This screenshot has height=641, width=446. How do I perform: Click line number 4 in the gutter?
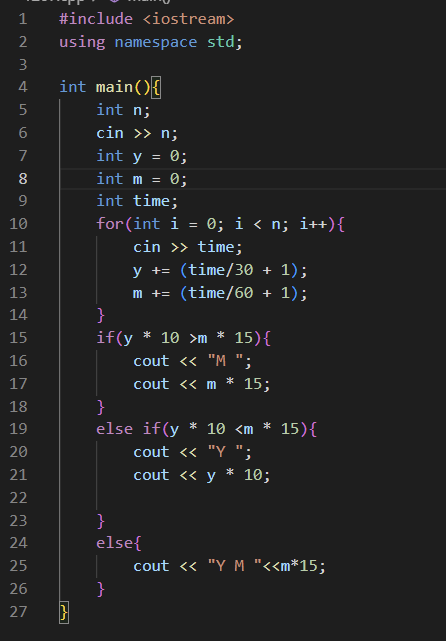(23, 87)
